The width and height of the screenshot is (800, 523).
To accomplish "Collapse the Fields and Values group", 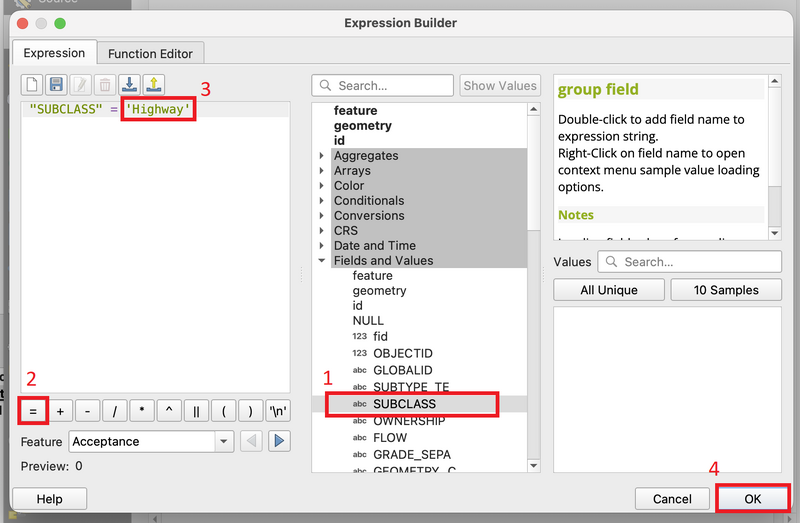I will click(321, 260).
